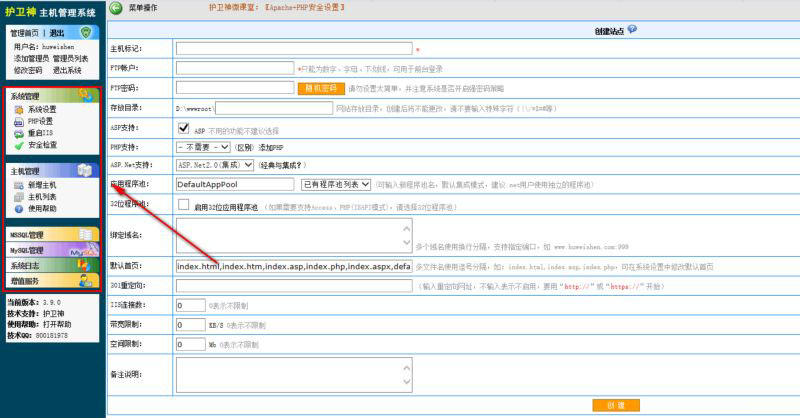Click the FTP帐户 input field
Screen dimensions: 800x418
tap(235, 68)
